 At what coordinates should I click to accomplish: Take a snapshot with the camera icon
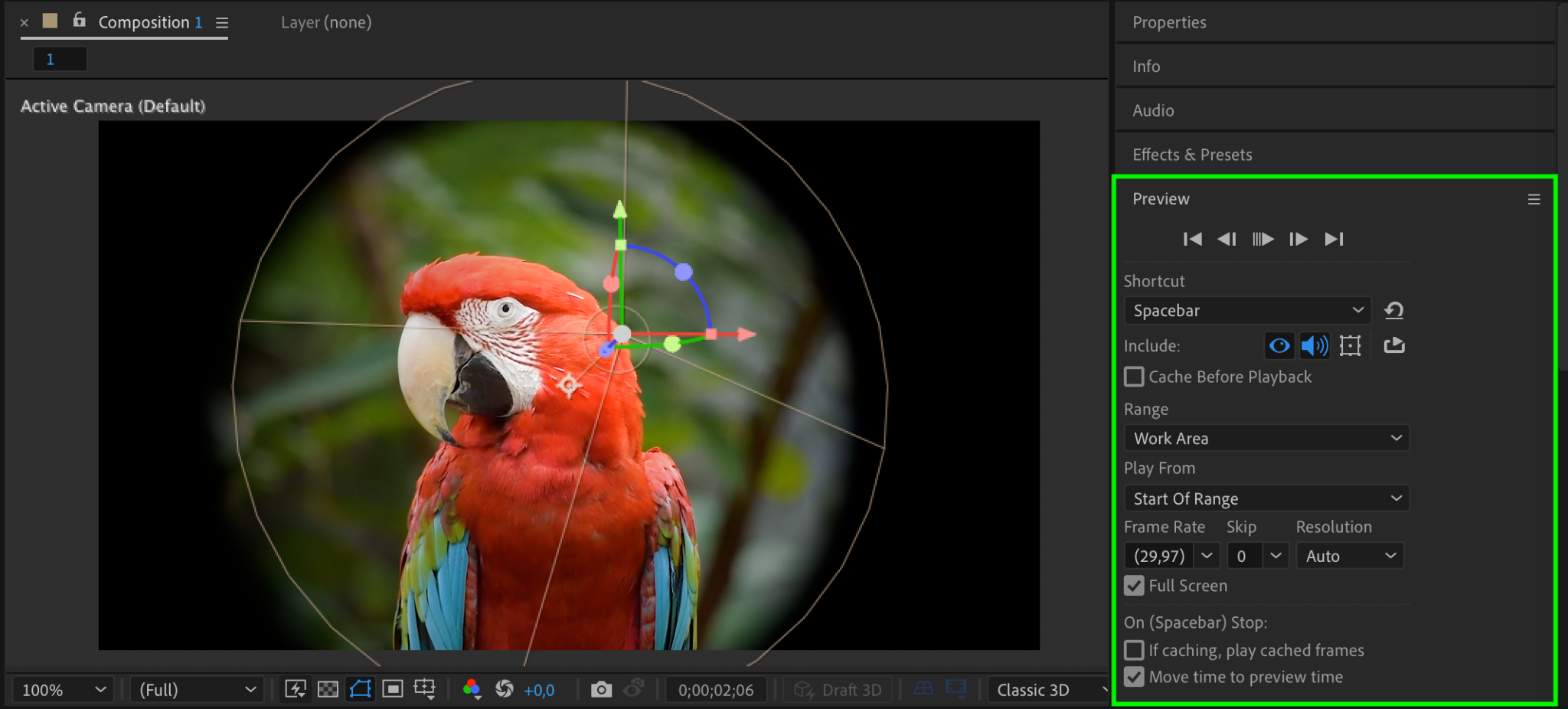click(x=601, y=690)
